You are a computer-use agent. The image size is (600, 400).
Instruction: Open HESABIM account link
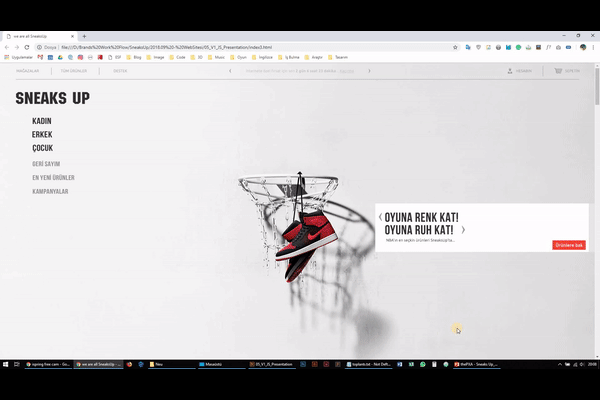coord(520,71)
